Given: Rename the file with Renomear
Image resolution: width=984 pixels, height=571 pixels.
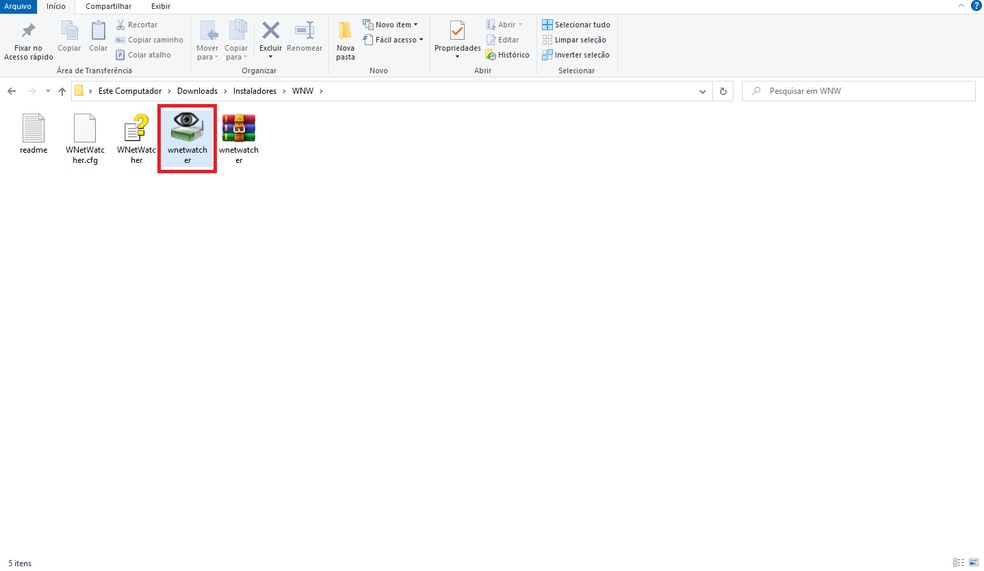Looking at the screenshot, I should [x=304, y=36].
